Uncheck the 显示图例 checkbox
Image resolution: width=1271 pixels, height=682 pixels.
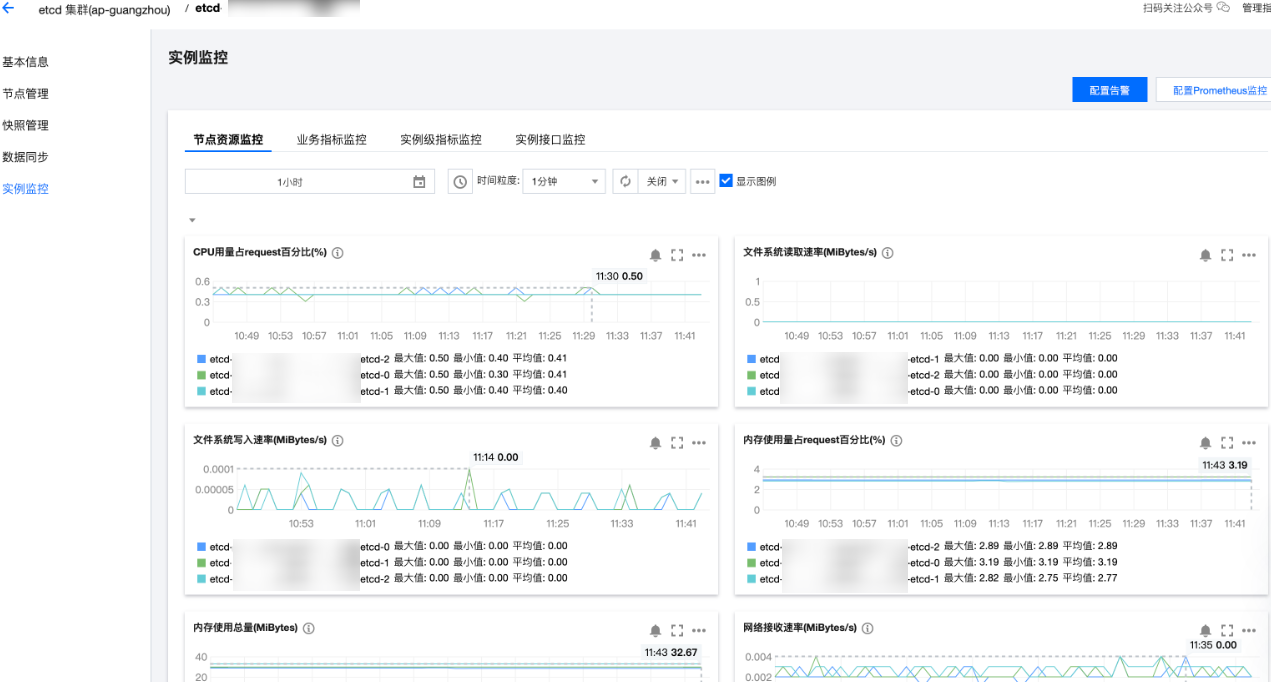(726, 181)
